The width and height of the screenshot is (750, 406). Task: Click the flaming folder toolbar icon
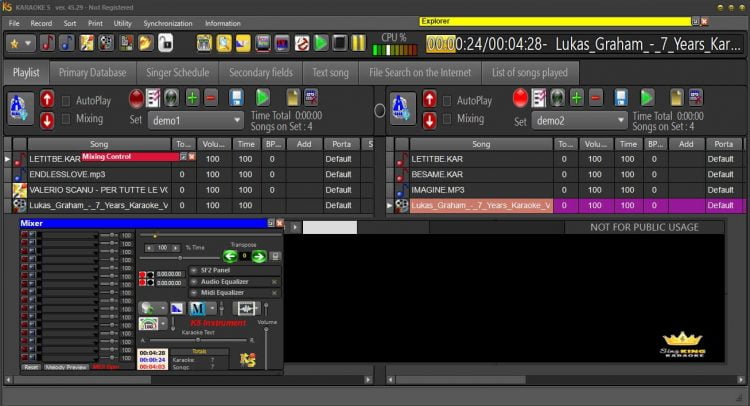(x=145, y=43)
